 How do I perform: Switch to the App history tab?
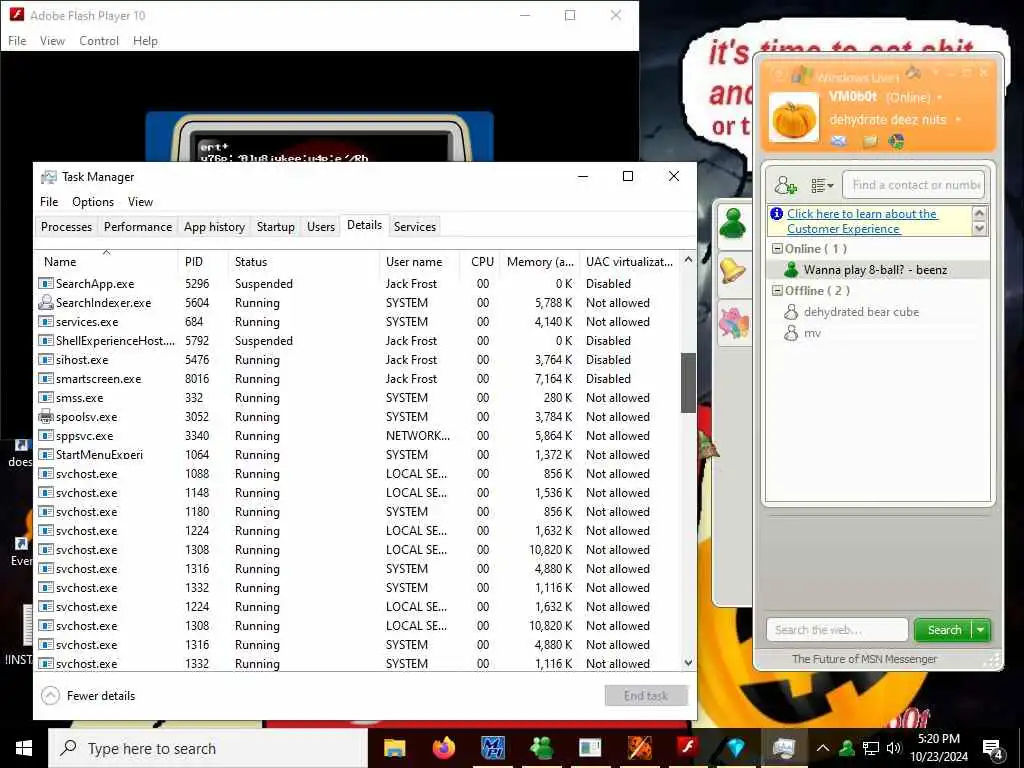point(214,227)
